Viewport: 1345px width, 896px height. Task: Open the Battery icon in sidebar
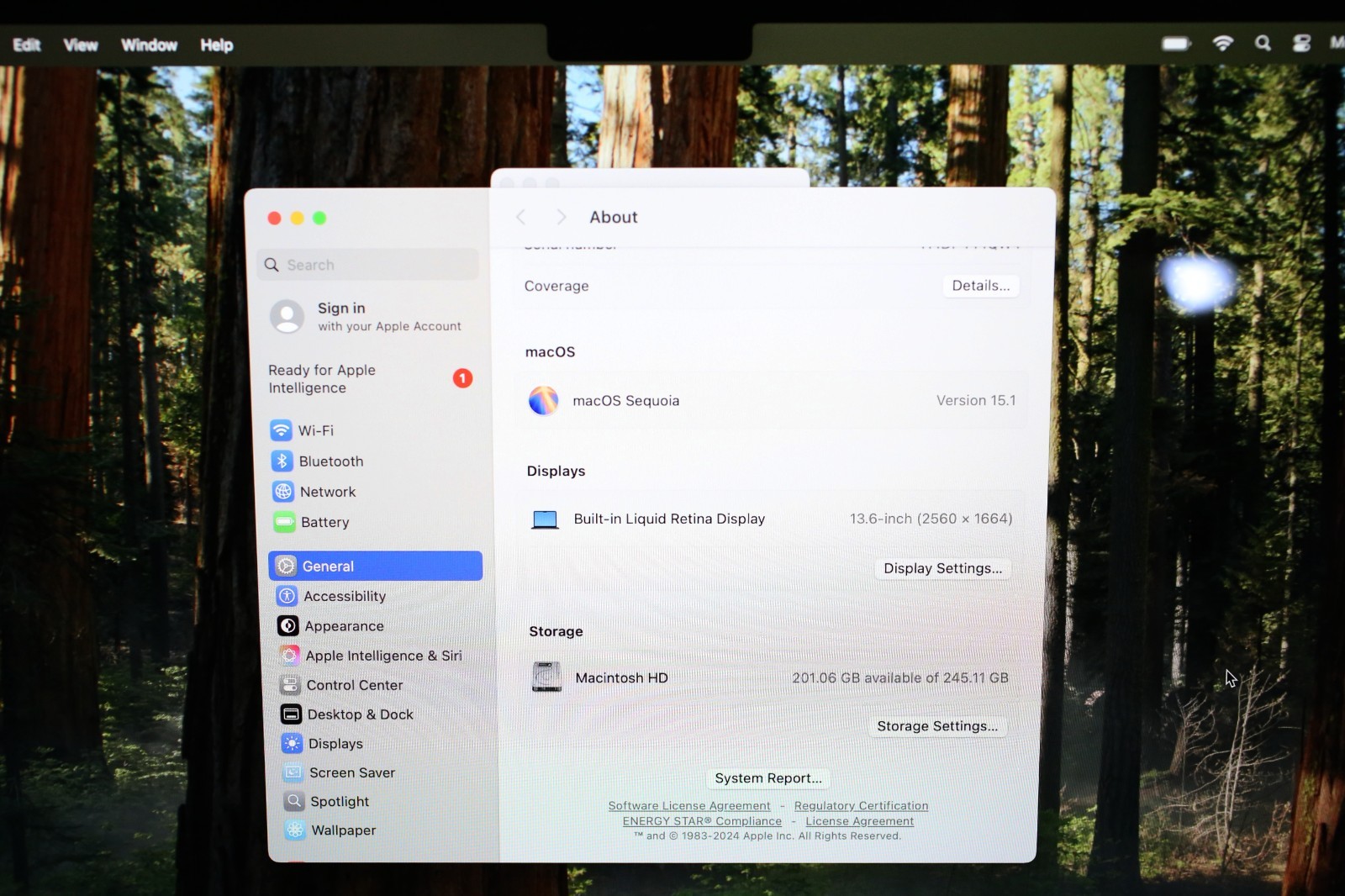285,522
